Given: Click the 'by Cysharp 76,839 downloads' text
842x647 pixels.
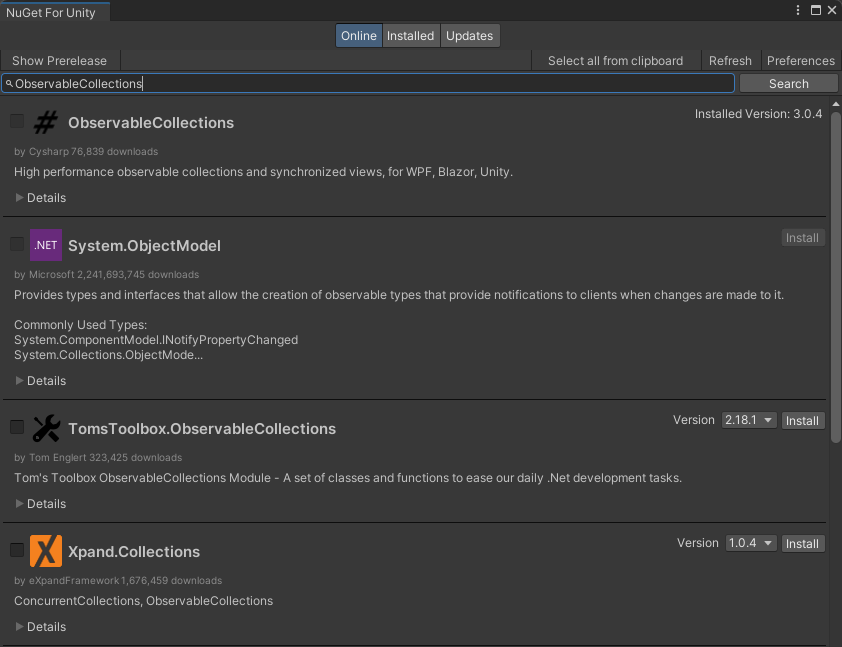Looking at the screenshot, I should tap(86, 151).
